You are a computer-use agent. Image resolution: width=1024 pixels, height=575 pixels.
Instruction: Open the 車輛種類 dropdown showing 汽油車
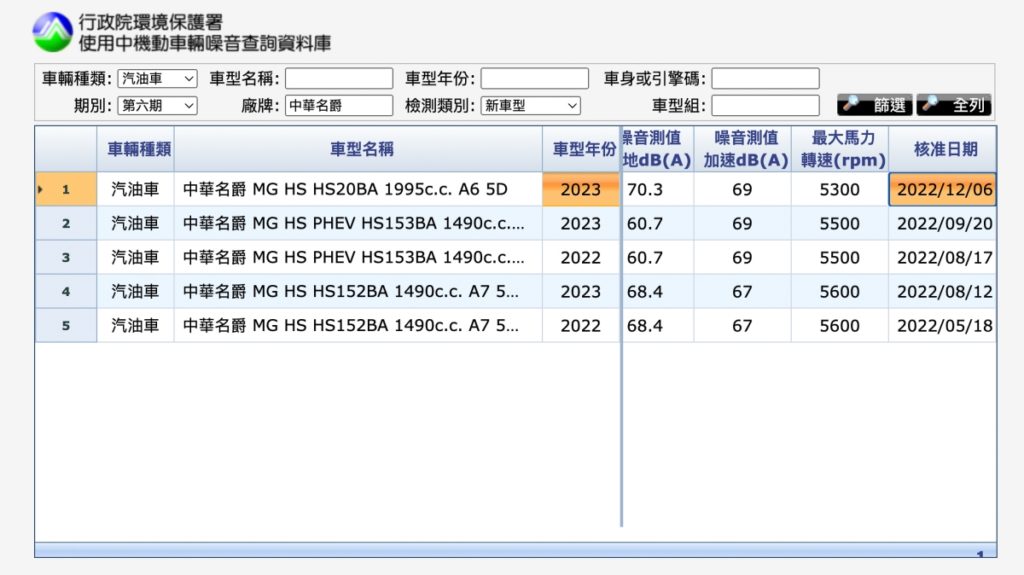[157, 78]
